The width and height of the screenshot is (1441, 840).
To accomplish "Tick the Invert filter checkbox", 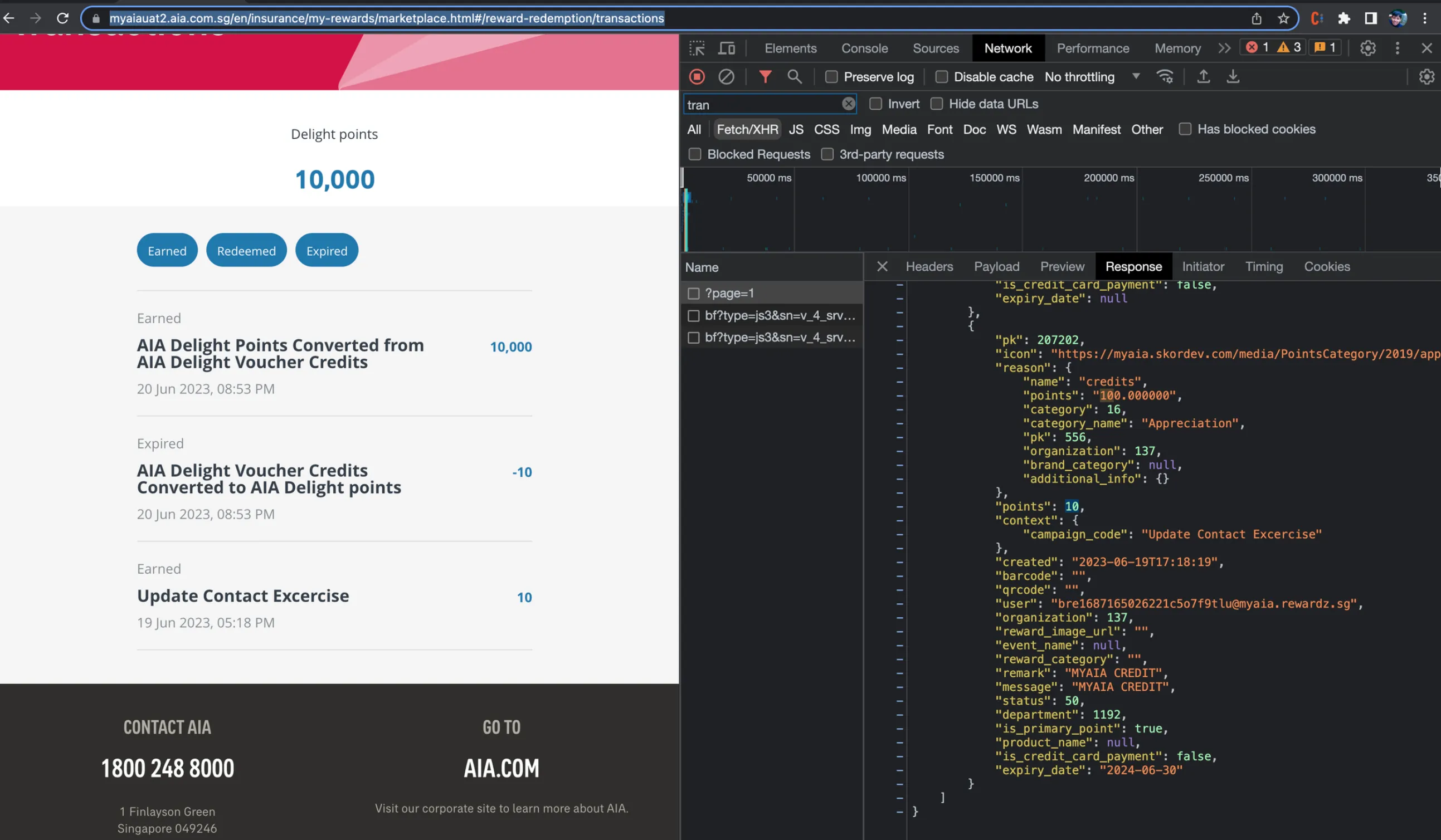I will (875, 104).
